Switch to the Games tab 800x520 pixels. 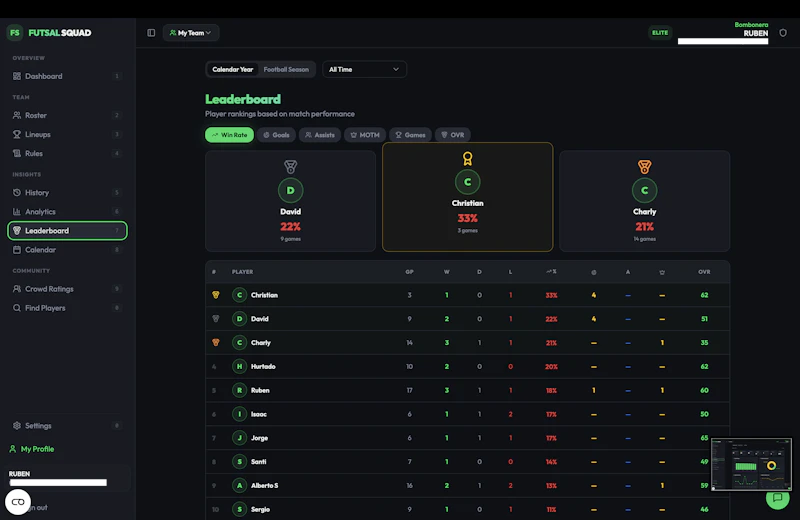click(x=410, y=135)
